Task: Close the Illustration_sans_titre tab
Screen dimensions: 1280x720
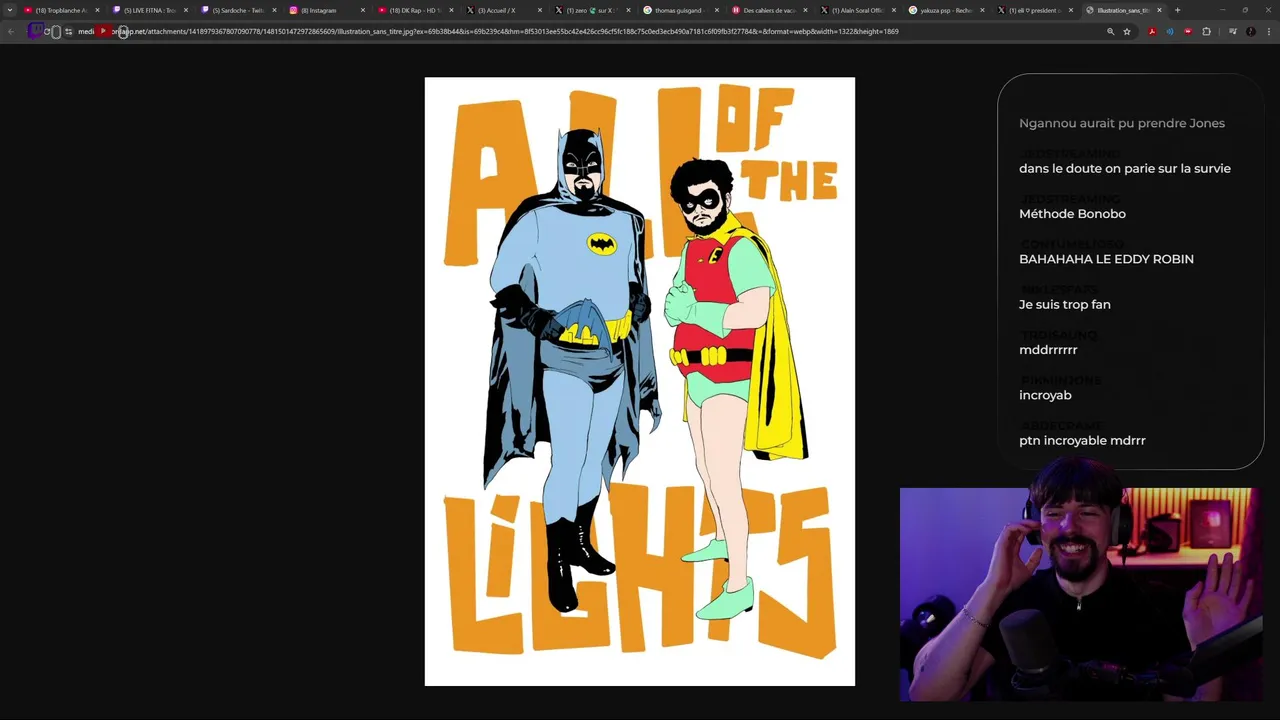Action: [x=1159, y=10]
